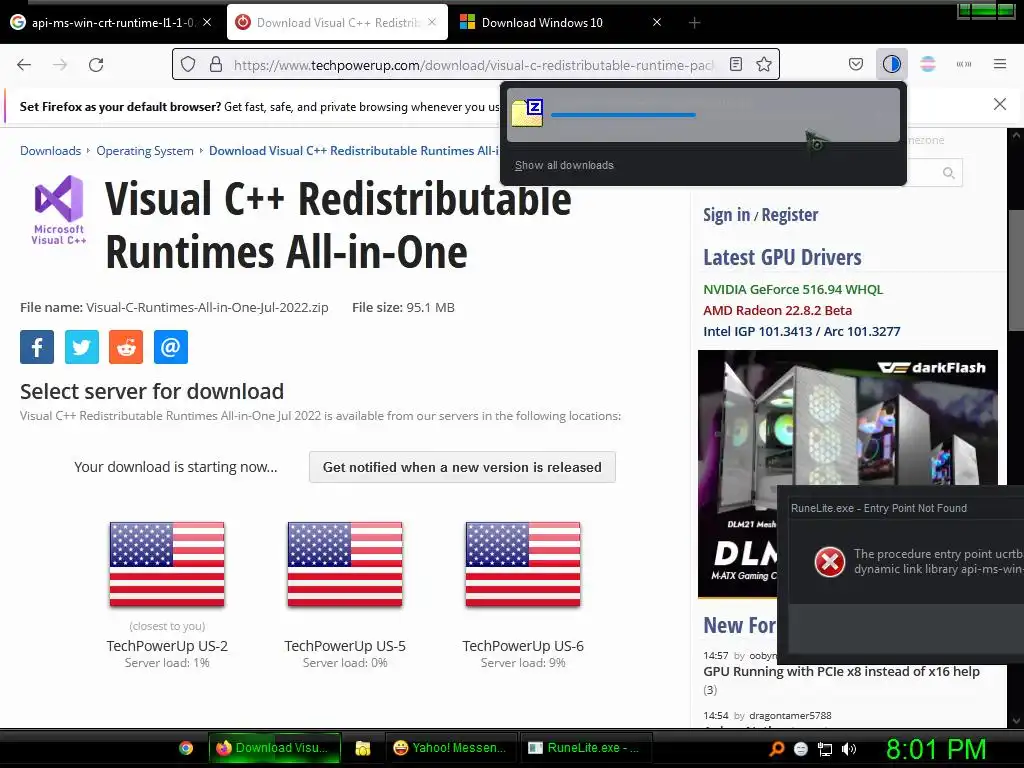Open the file manager taskbar icon
1024x768 pixels.
pyautogui.click(x=362, y=748)
